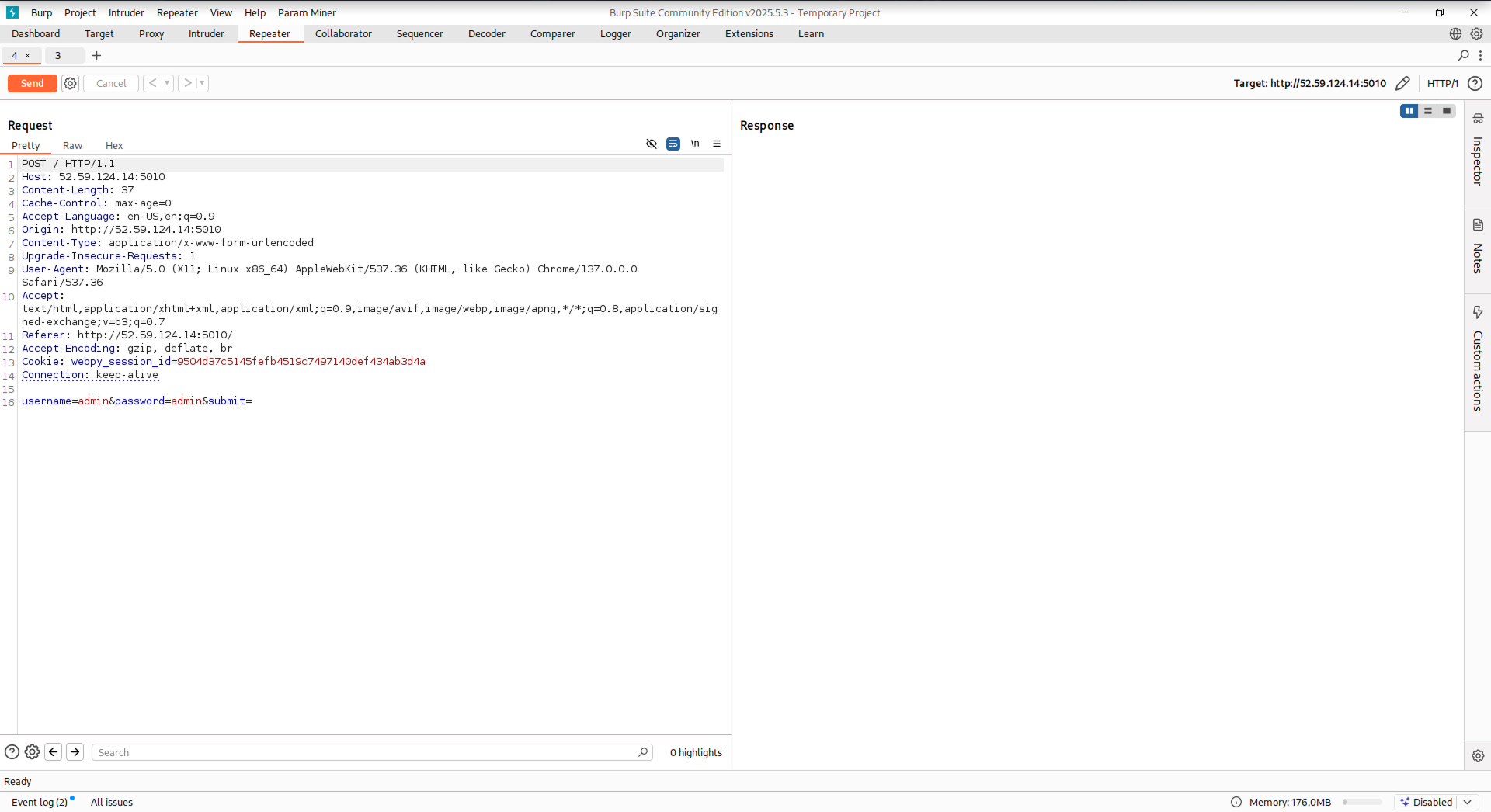Select top-bottom layout view

tap(1428, 111)
